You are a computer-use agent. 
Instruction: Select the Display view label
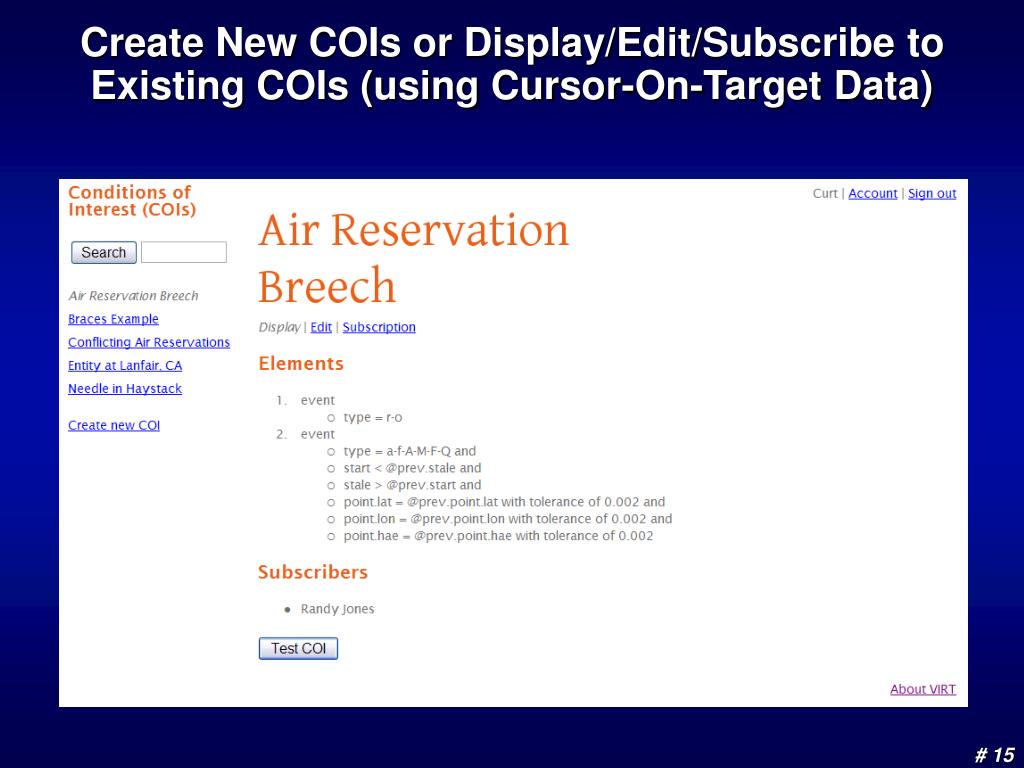[x=280, y=327]
